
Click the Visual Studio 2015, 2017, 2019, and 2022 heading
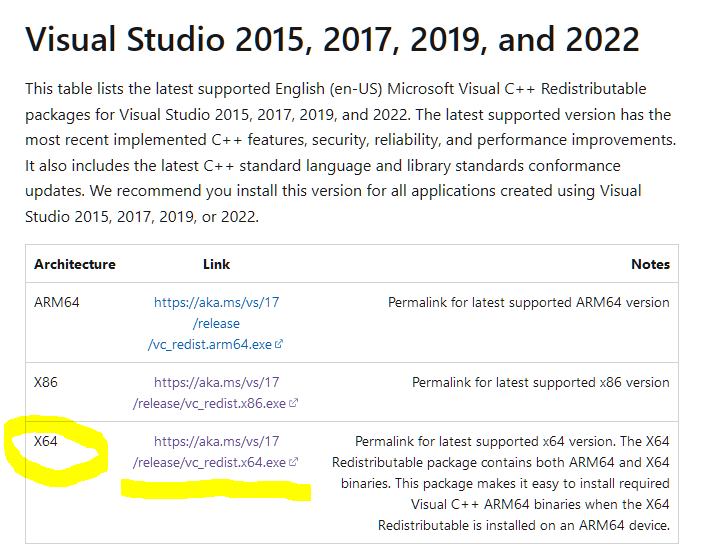(x=332, y=39)
